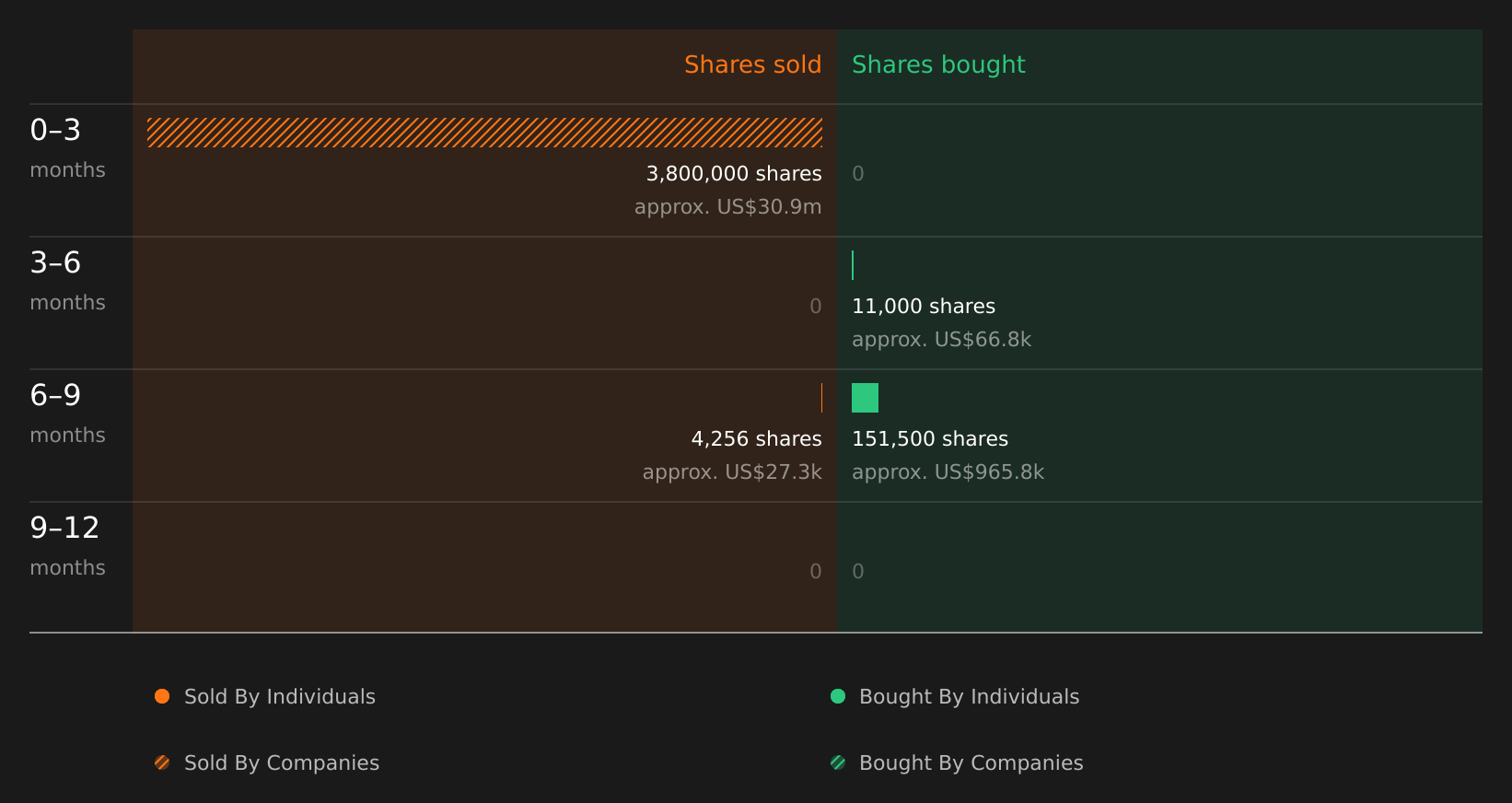The height and width of the screenshot is (803, 1512).
Task: Click the 6–9 months row label
Action: (67, 413)
